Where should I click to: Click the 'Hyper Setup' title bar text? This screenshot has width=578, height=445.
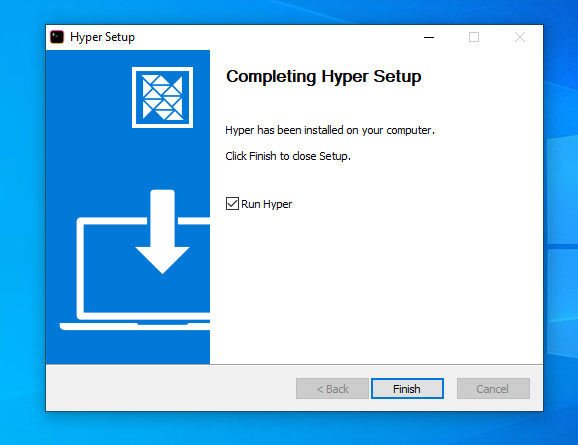point(102,37)
